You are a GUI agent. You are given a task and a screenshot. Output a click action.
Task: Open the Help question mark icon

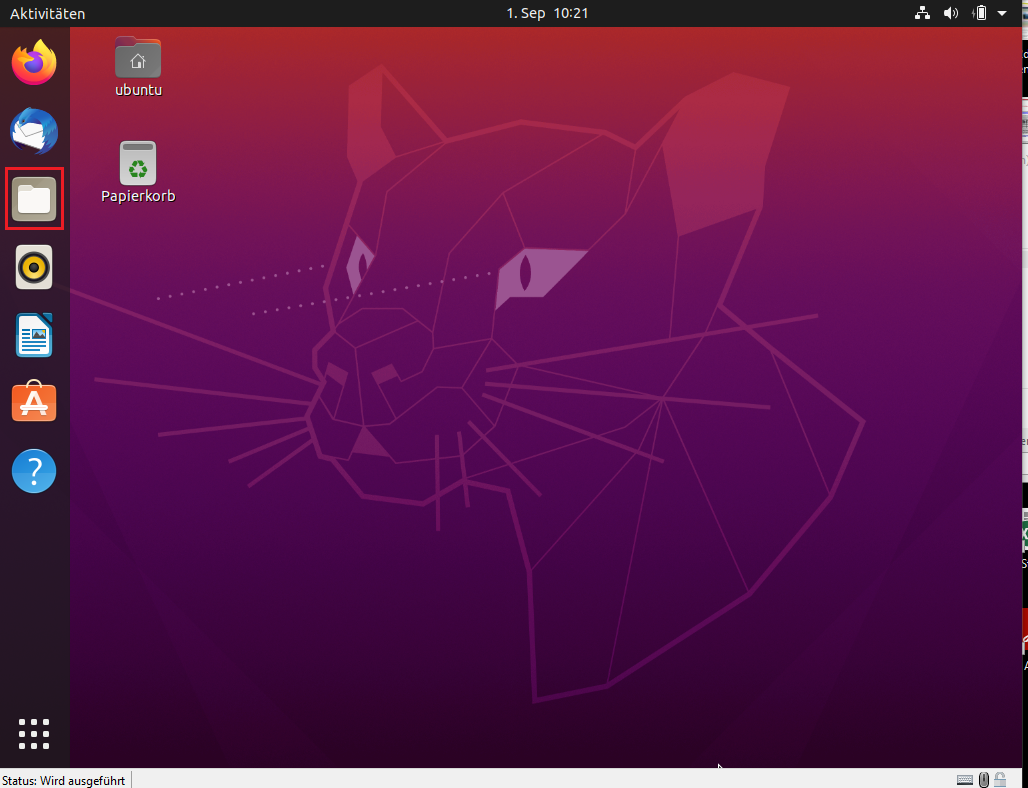click(x=34, y=471)
